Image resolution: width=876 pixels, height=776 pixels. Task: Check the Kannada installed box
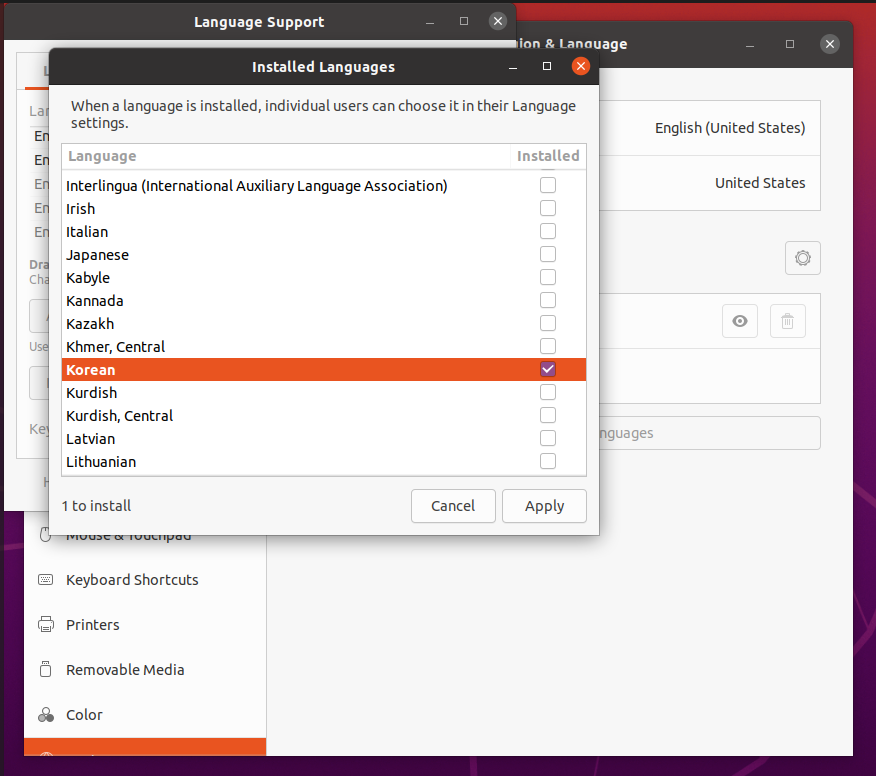coord(548,300)
